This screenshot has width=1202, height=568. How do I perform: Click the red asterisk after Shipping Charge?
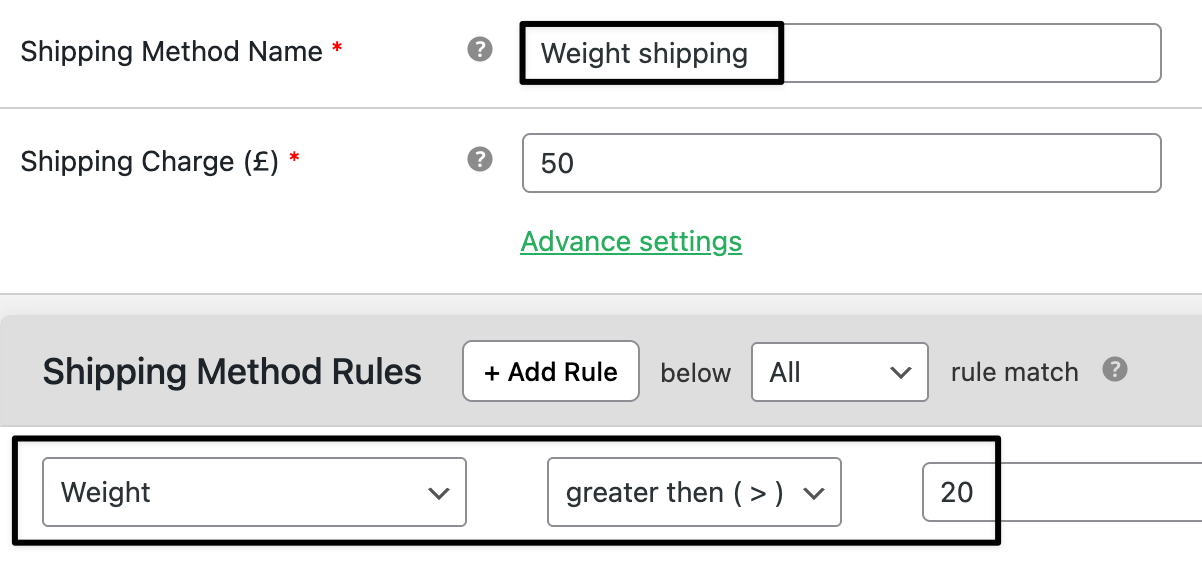[294, 158]
